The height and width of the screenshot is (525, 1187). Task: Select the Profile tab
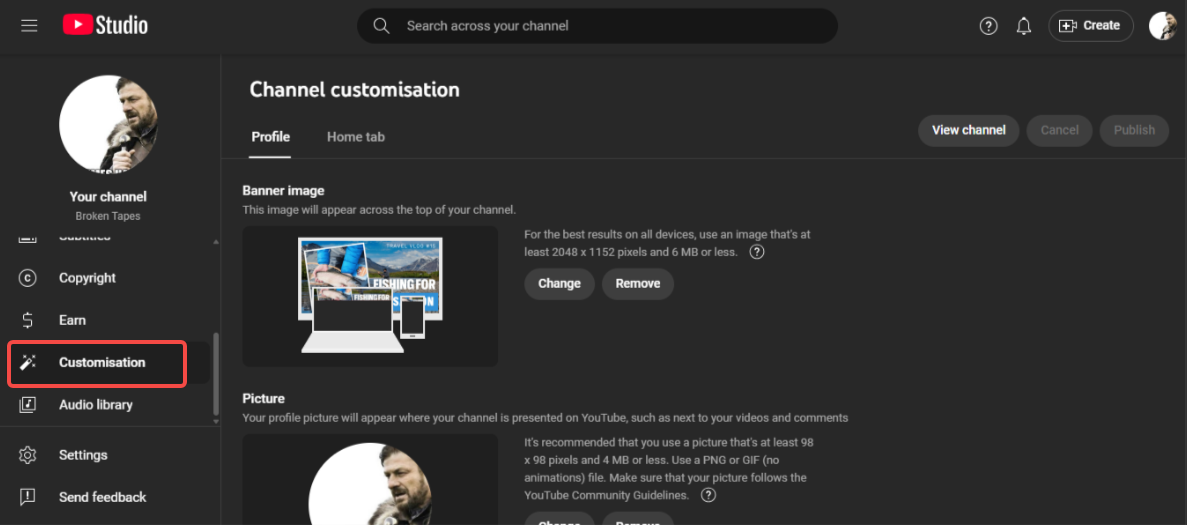point(270,137)
